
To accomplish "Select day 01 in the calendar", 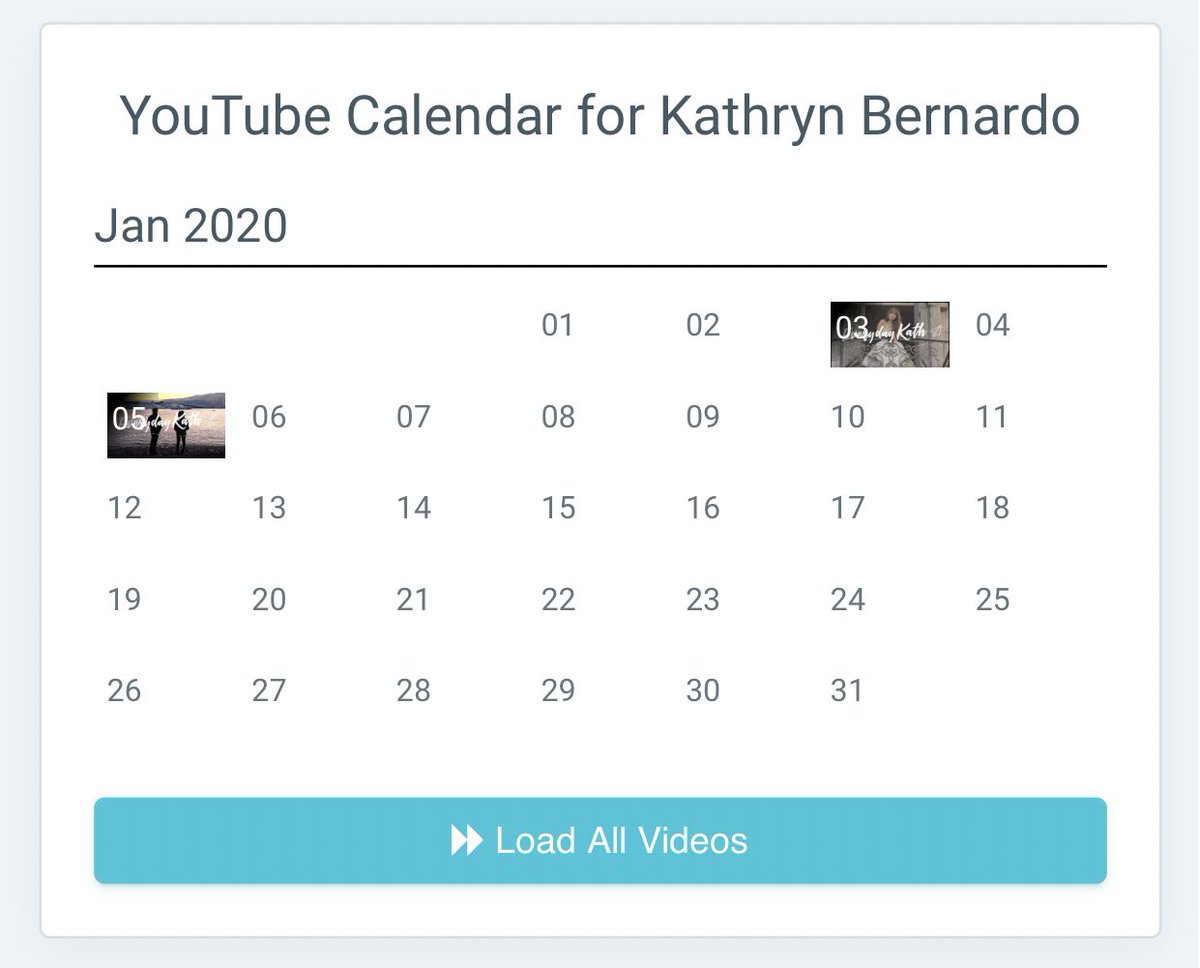I will click(558, 325).
